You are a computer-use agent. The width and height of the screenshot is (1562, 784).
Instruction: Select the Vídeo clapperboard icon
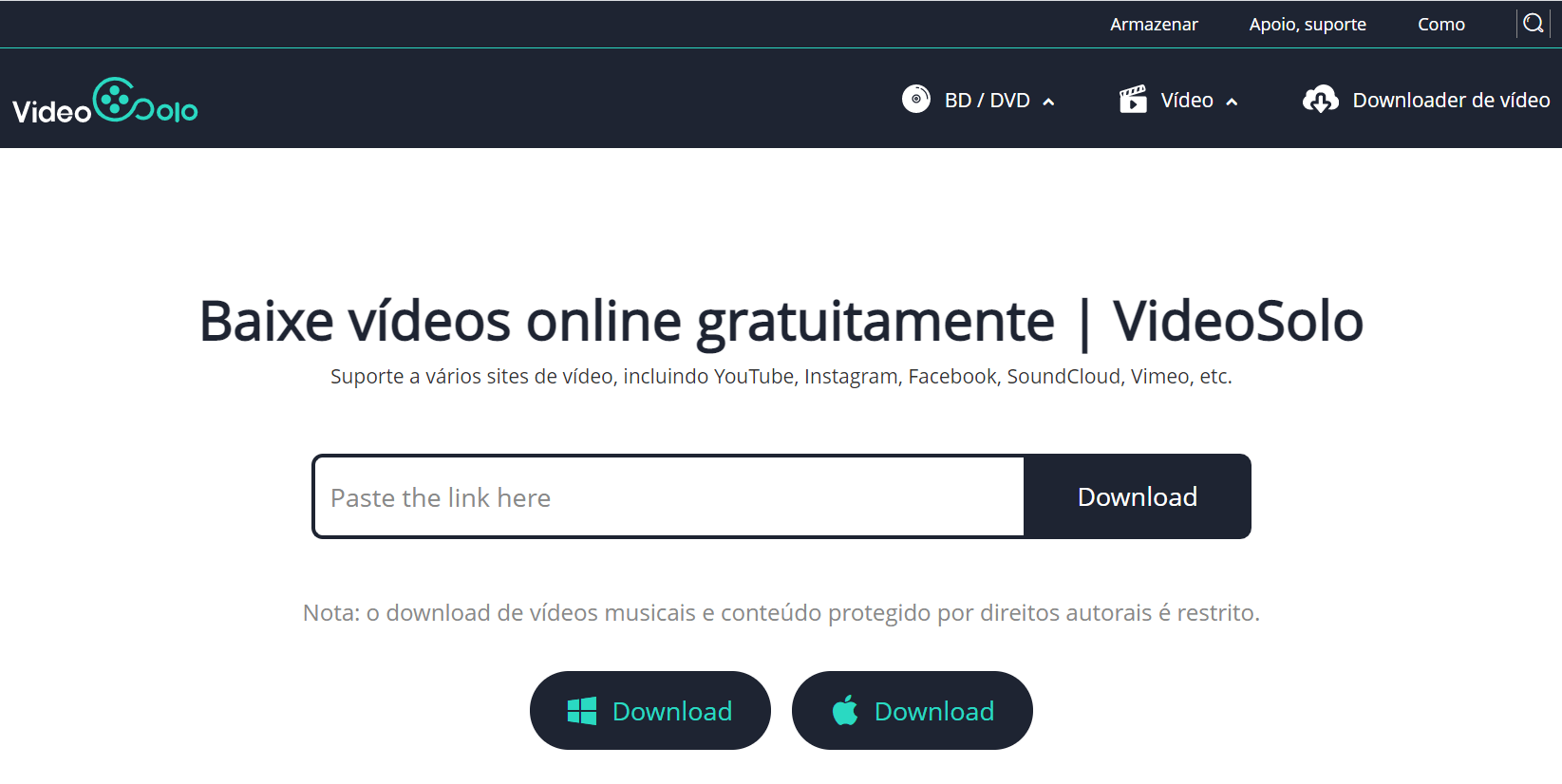tap(1133, 99)
